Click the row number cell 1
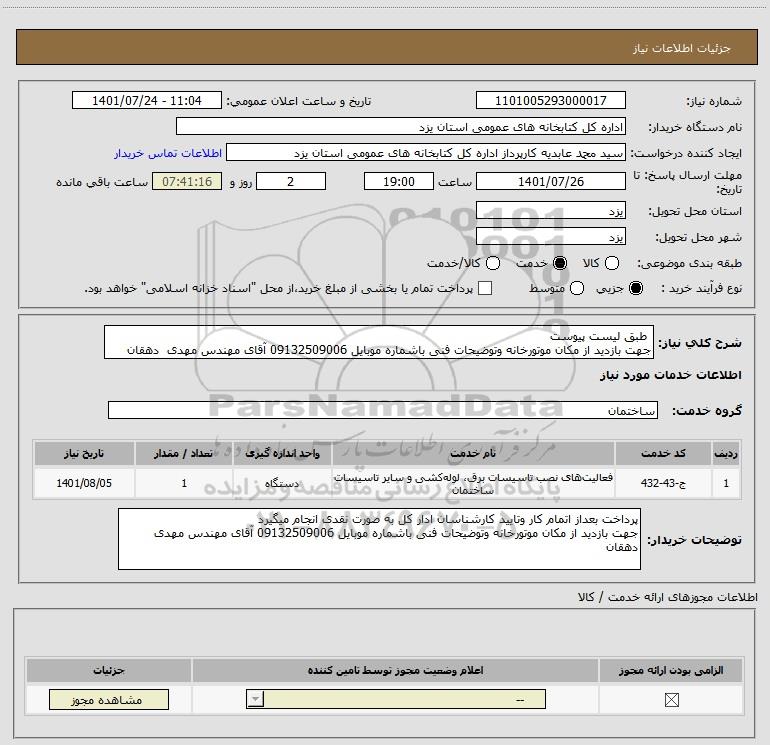 (x=726, y=483)
